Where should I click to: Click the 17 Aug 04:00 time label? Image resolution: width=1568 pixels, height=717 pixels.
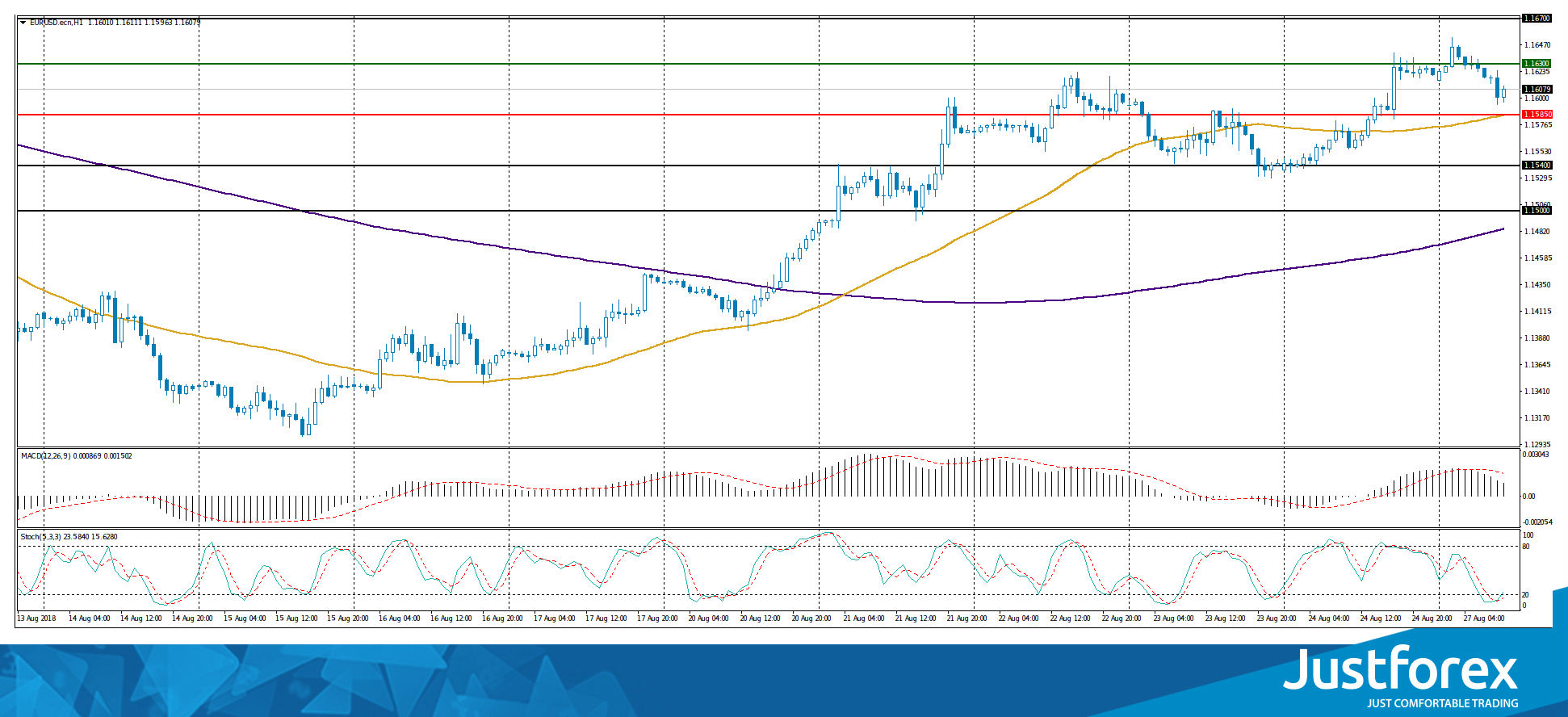pyautogui.click(x=555, y=618)
